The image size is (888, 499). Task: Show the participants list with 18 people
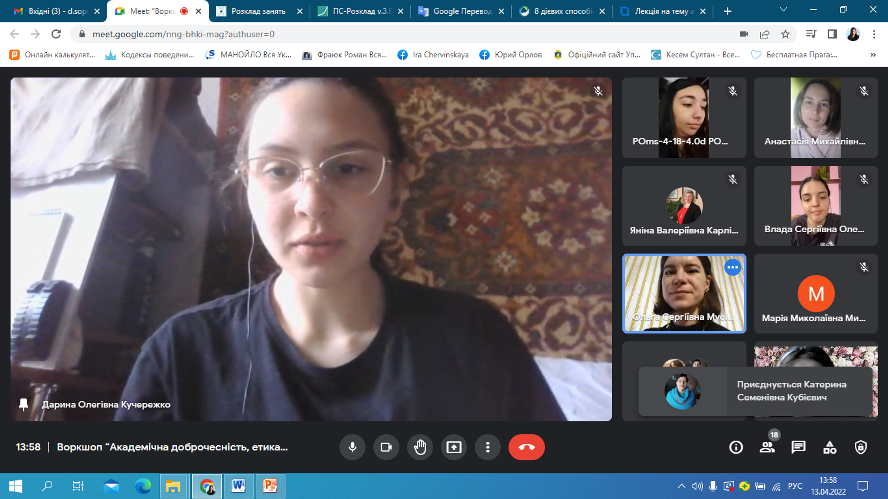[767, 447]
